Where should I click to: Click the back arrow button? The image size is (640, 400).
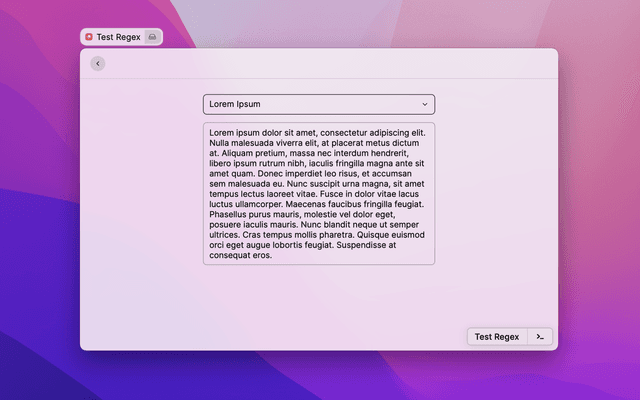(x=97, y=64)
